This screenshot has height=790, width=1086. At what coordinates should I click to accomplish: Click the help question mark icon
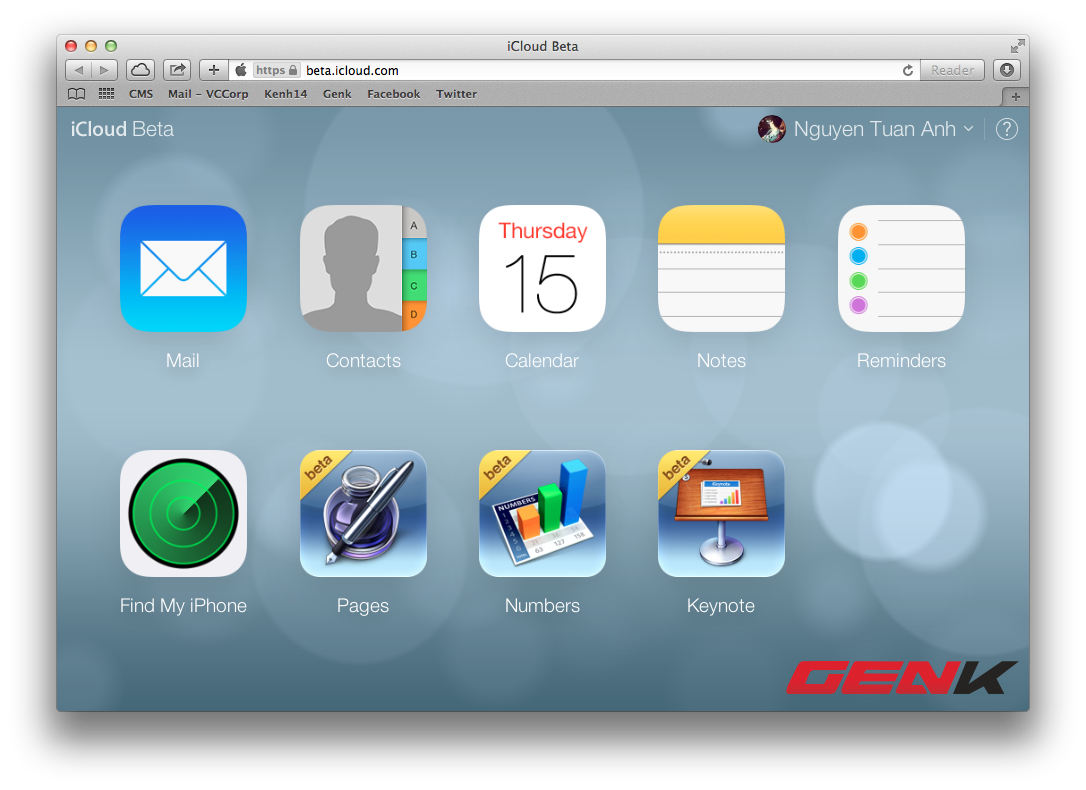pos(1006,129)
